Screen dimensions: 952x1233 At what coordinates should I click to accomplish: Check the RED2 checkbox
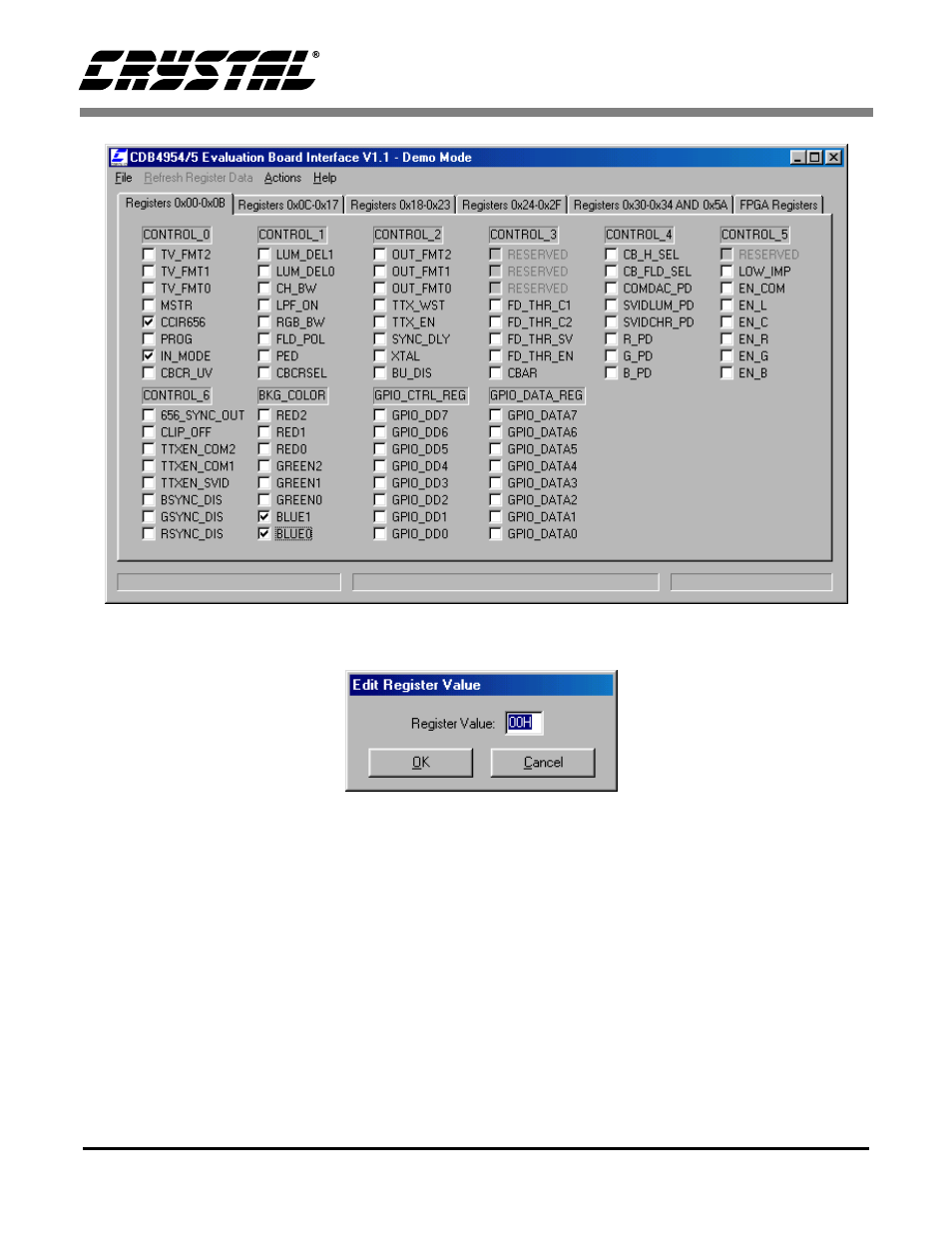(264, 415)
